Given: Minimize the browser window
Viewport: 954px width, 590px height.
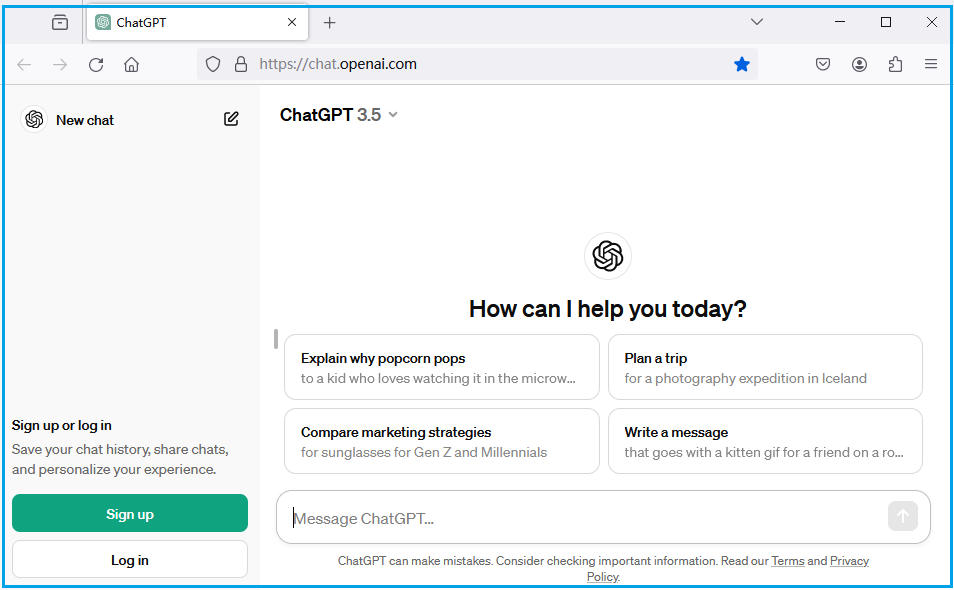Looking at the screenshot, I should pos(840,22).
